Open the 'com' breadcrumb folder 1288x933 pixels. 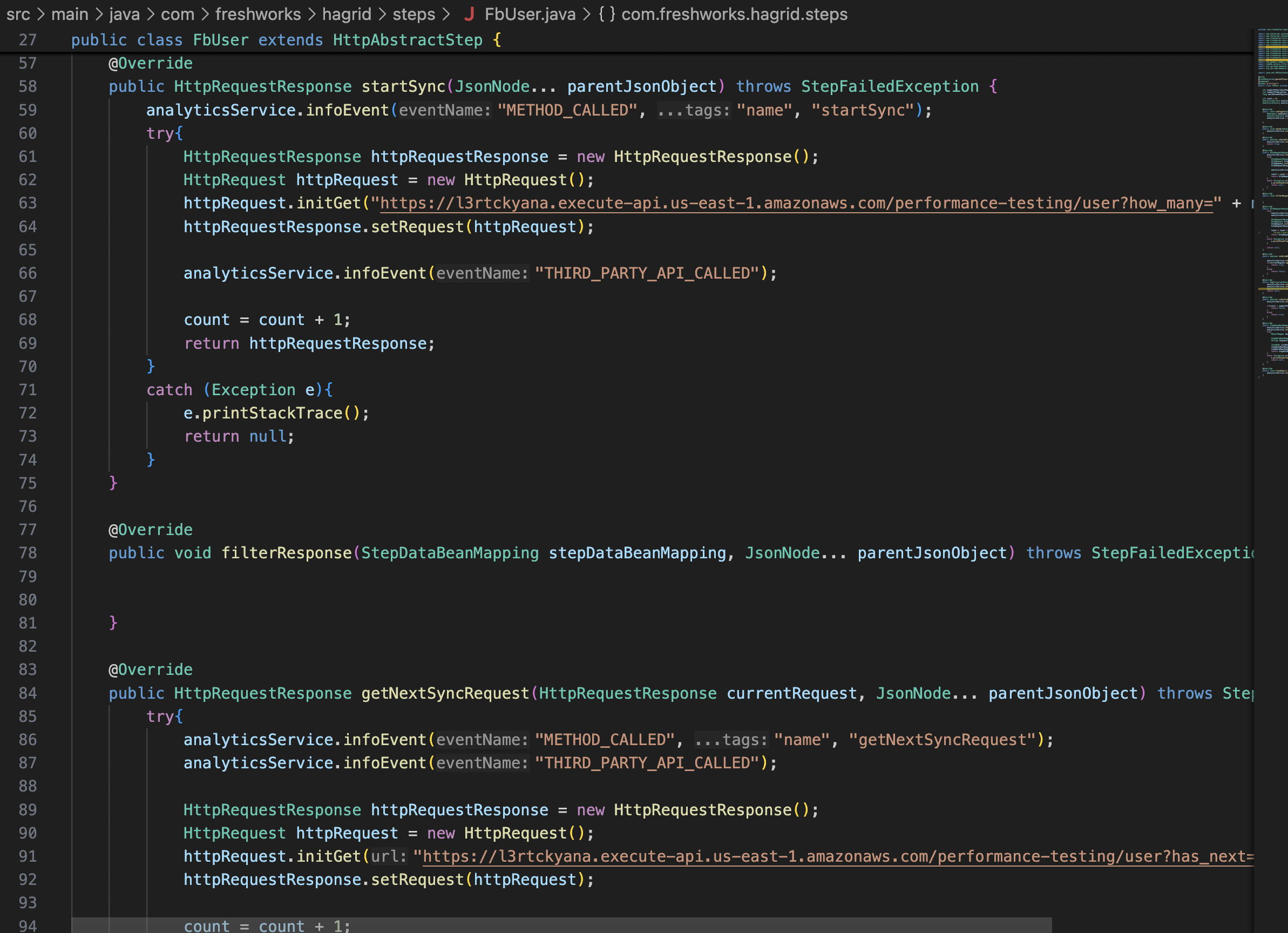pos(178,14)
